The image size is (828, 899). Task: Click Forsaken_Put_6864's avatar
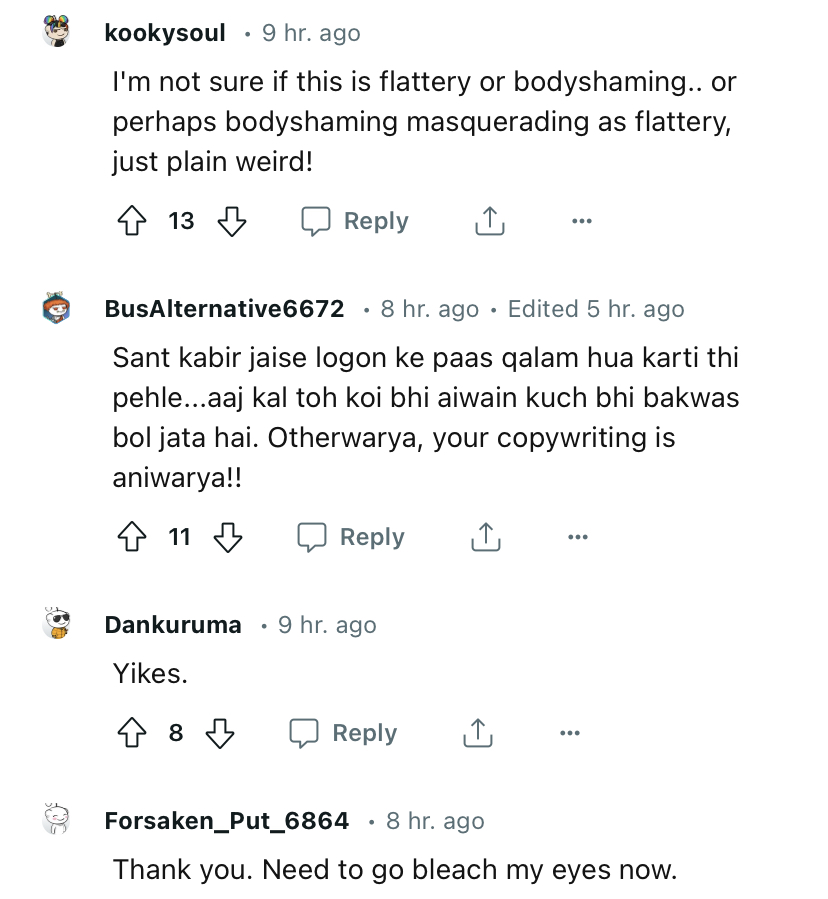pos(59,821)
